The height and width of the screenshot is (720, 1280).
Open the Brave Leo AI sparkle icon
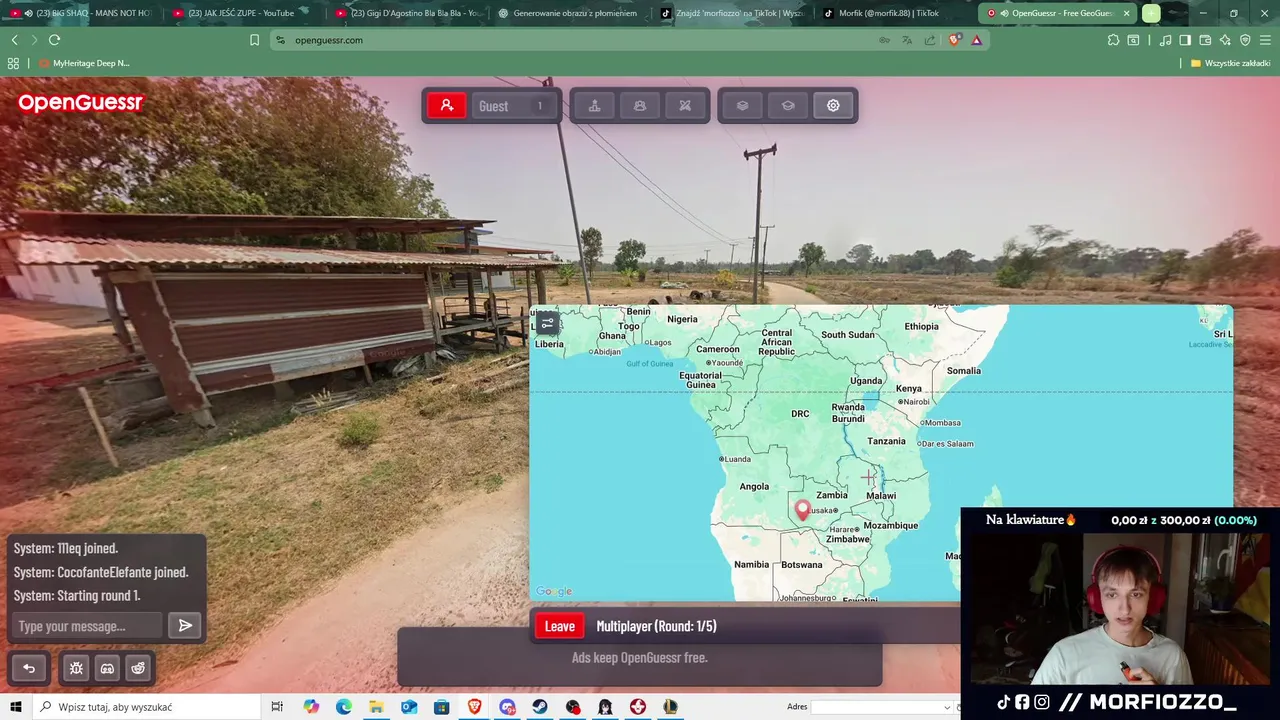1225,40
